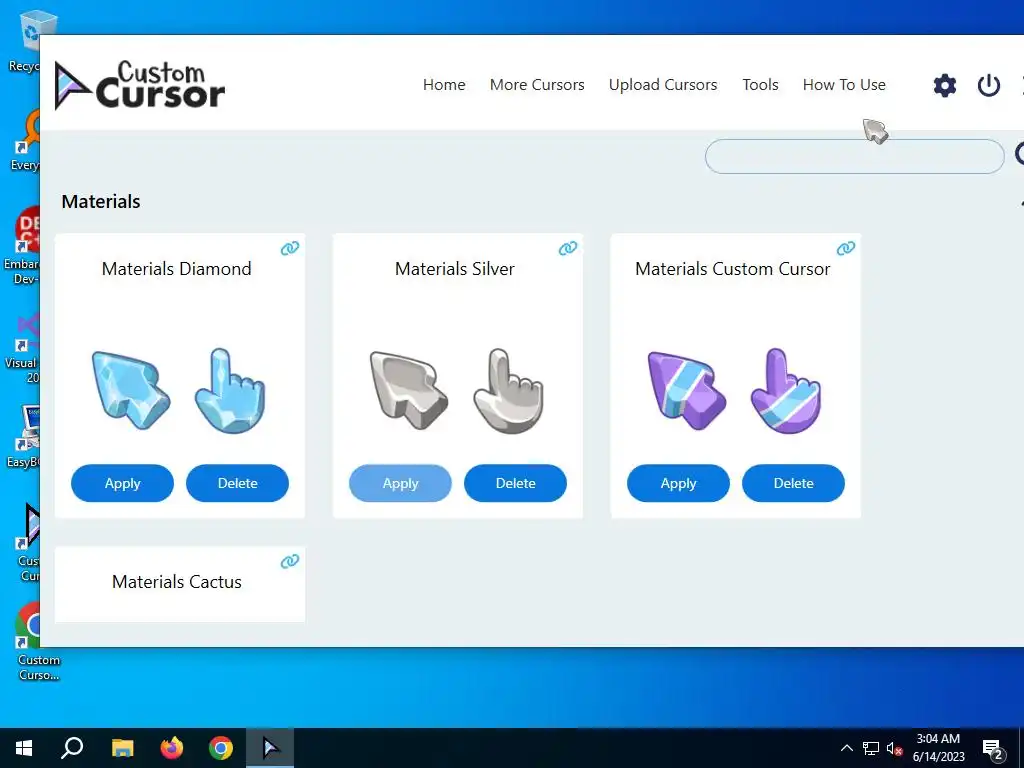
Task: Click the Custom Cursor logo
Action: coord(140,86)
